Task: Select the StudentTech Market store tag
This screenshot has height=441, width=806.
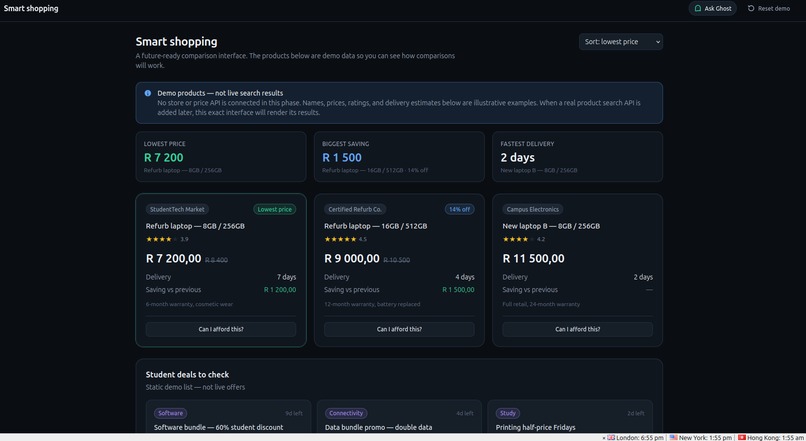Action: tap(177, 209)
